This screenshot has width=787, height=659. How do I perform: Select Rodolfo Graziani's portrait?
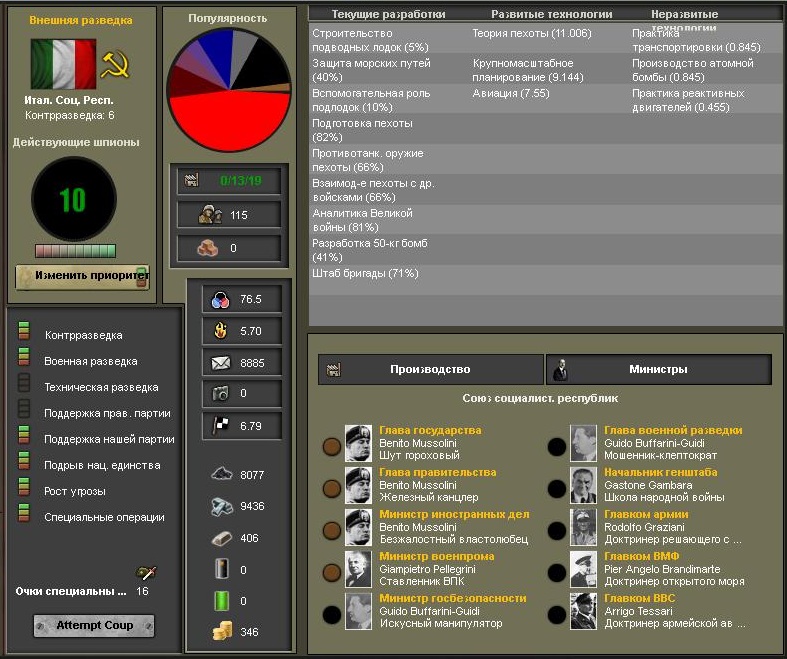pyautogui.click(x=583, y=526)
